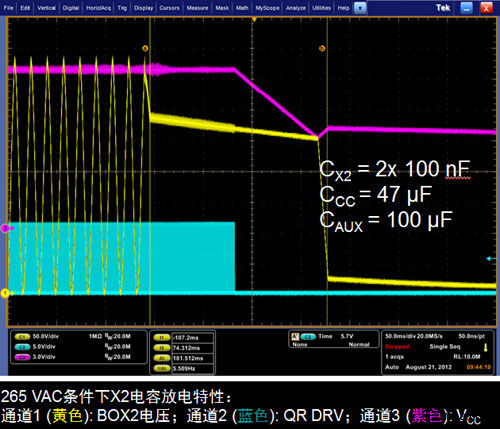Click the orange trigger position marker at top
Image resolution: width=500 pixels, height=429 pixels.
pos(254,20)
